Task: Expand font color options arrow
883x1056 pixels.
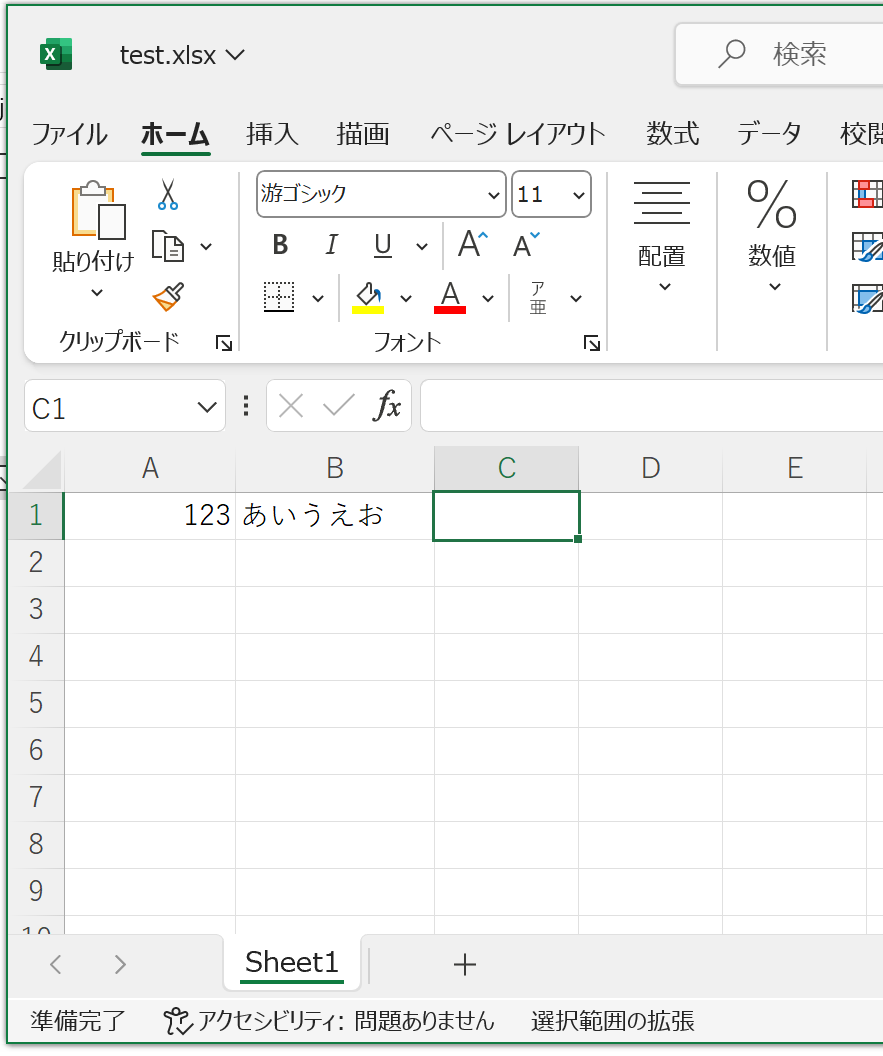Action: [x=488, y=298]
